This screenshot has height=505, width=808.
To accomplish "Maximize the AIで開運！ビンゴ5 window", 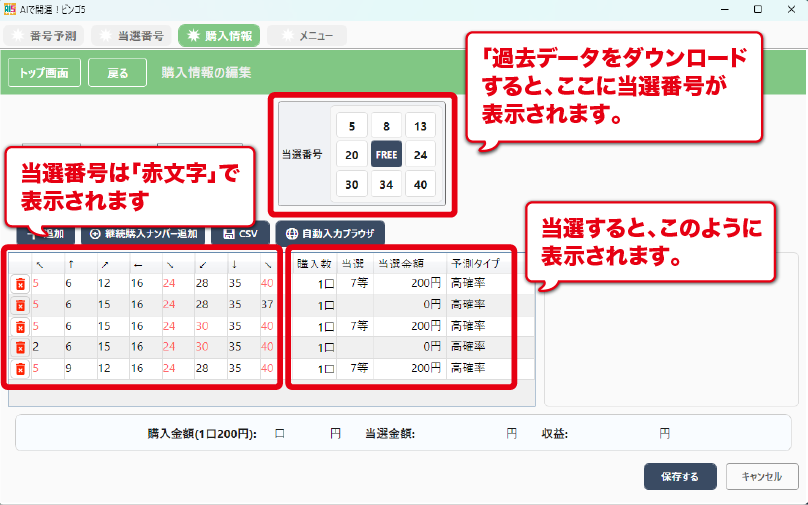I will coord(758,9).
